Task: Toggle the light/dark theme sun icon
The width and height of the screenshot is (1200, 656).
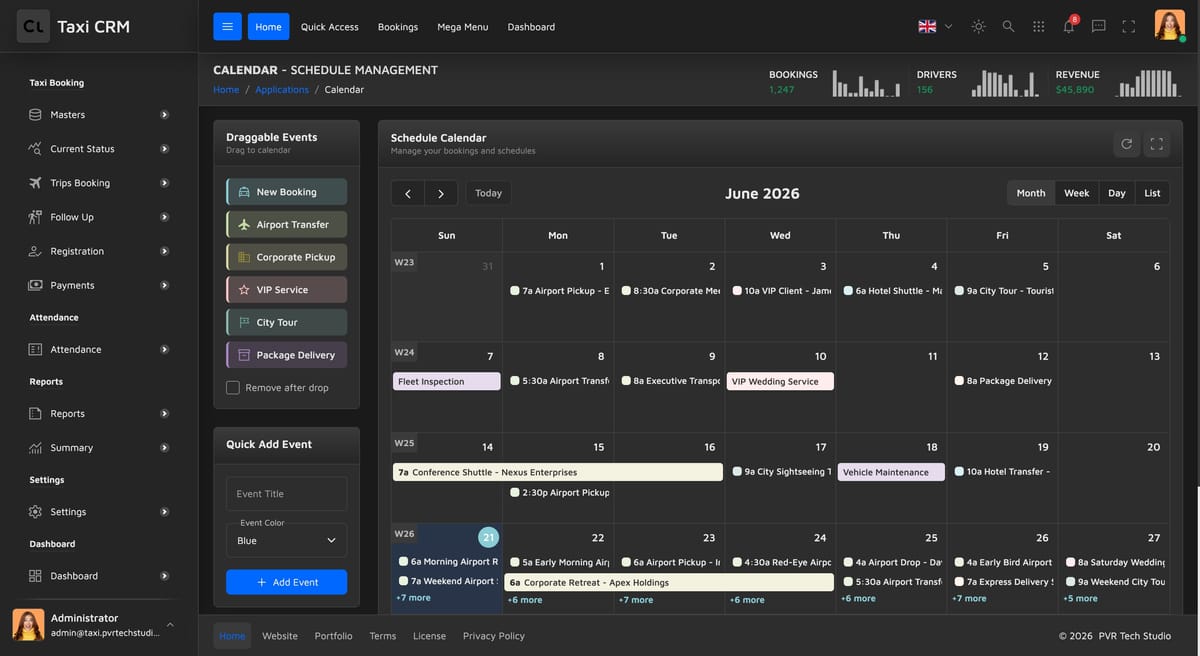Action: click(x=978, y=27)
